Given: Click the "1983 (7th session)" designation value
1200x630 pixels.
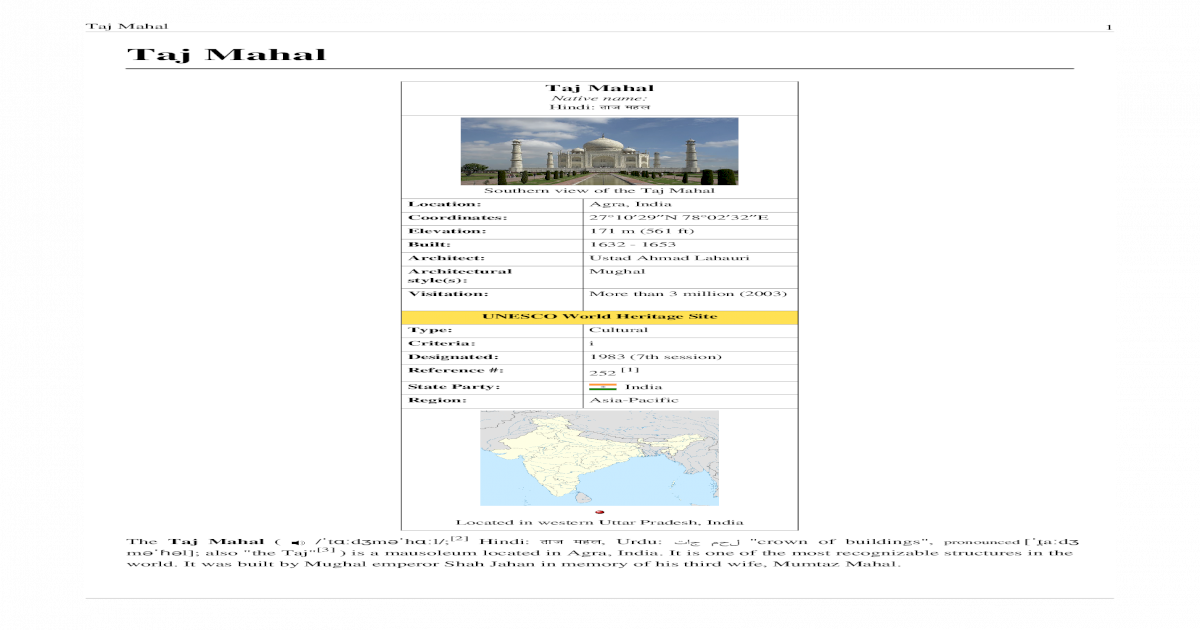Looking at the screenshot, I should click(655, 357).
